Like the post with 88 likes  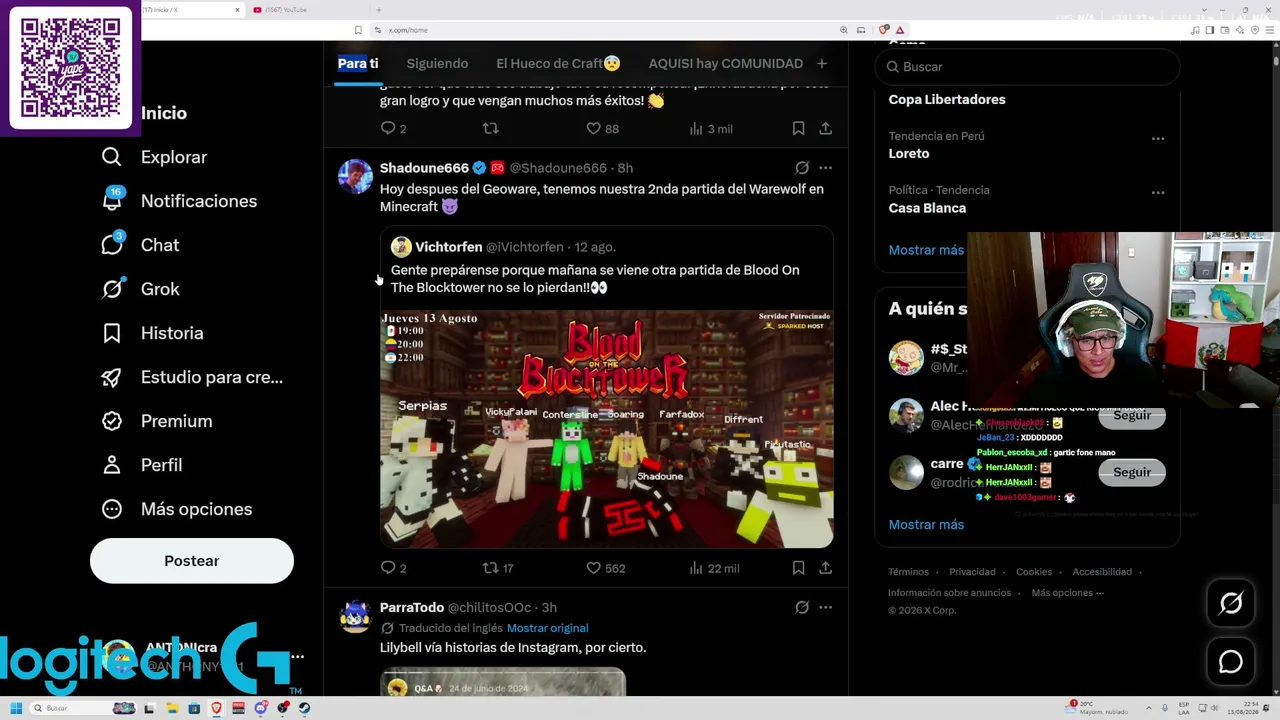coord(593,128)
